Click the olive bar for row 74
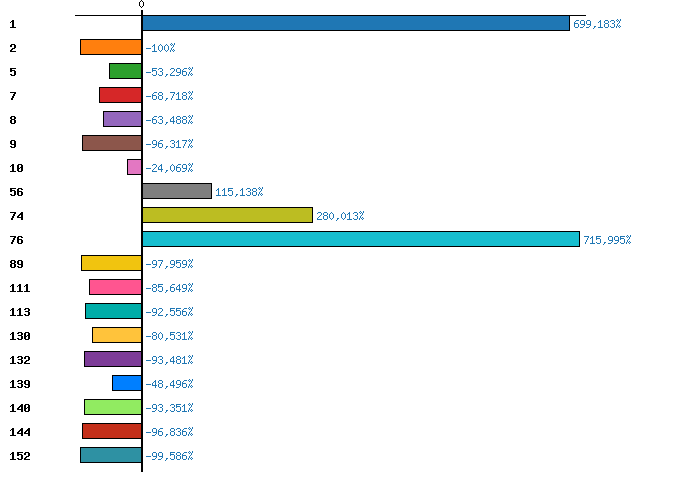The height and width of the screenshot is (501, 700). [227, 215]
